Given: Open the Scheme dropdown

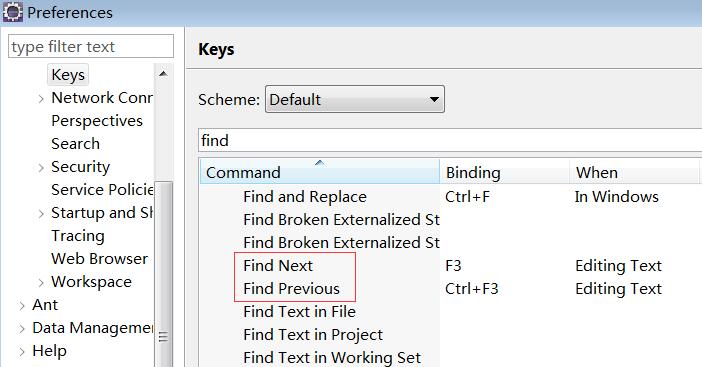Looking at the screenshot, I should coord(355,99).
